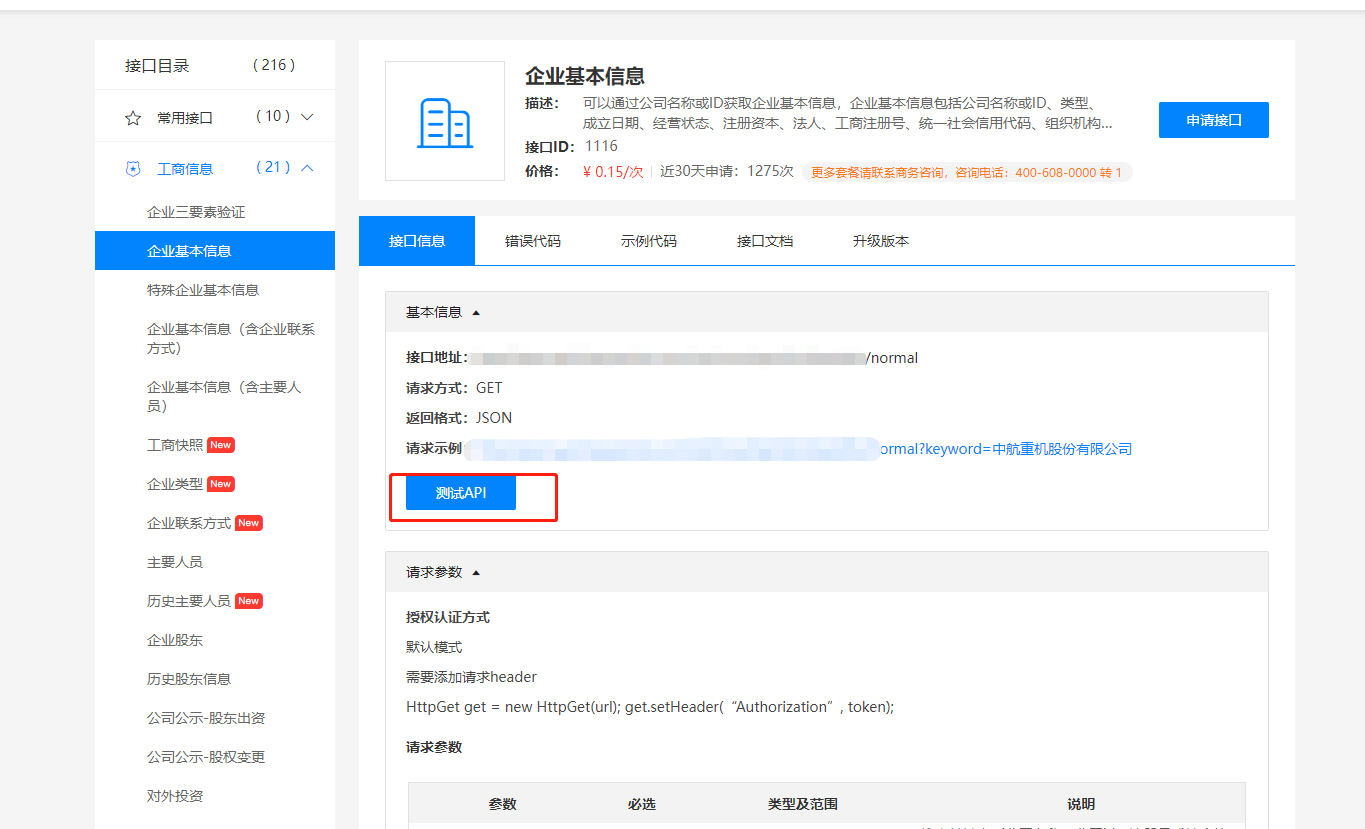Select the 升级版本 tab
The height and width of the screenshot is (829, 1365).
point(881,241)
